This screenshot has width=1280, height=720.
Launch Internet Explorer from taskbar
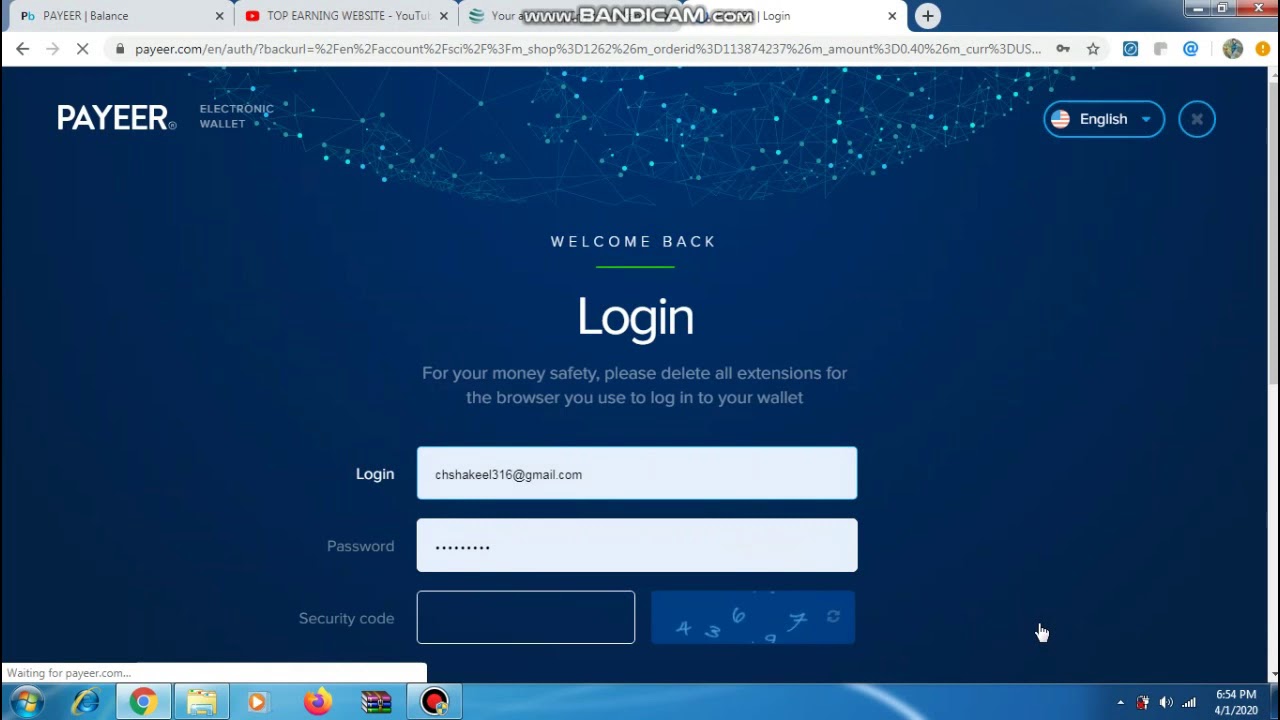click(85, 702)
